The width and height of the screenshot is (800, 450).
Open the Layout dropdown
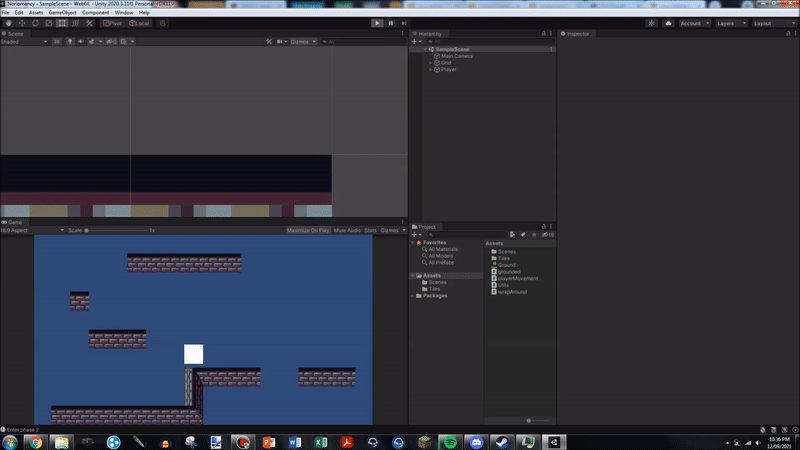(x=771, y=23)
